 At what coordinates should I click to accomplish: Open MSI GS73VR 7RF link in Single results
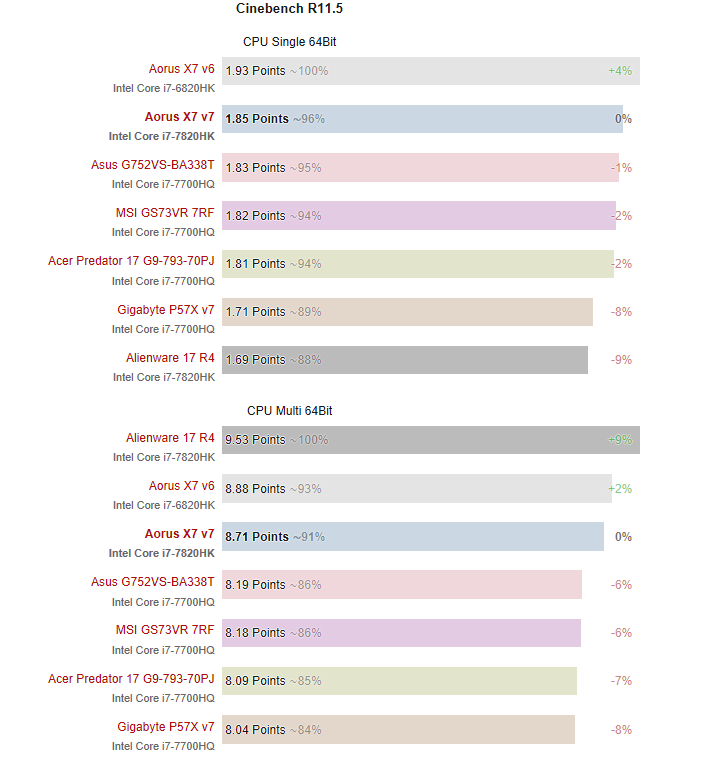point(165,213)
